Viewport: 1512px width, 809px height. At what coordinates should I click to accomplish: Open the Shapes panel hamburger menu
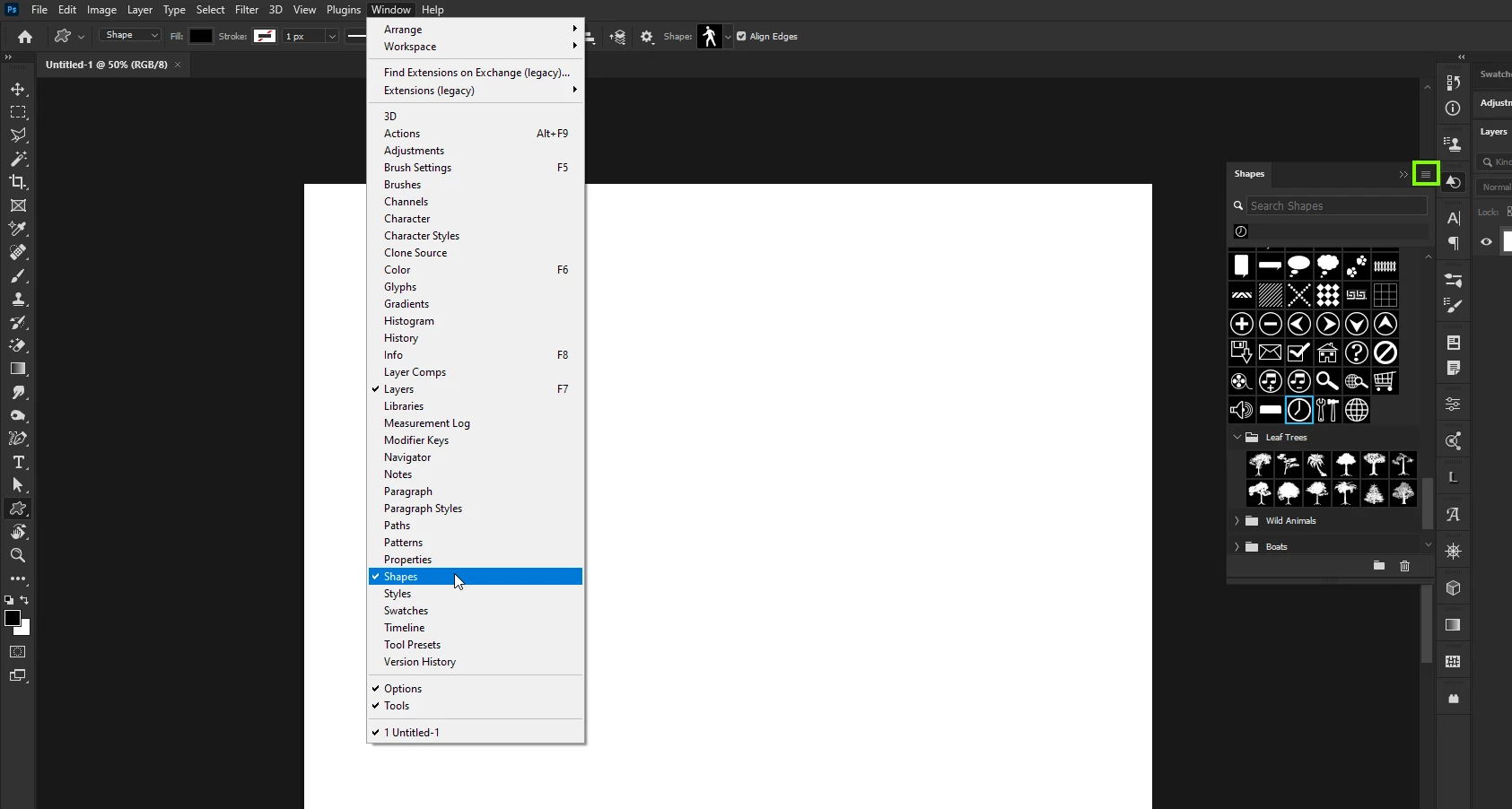pyautogui.click(x=1426, y=174)
